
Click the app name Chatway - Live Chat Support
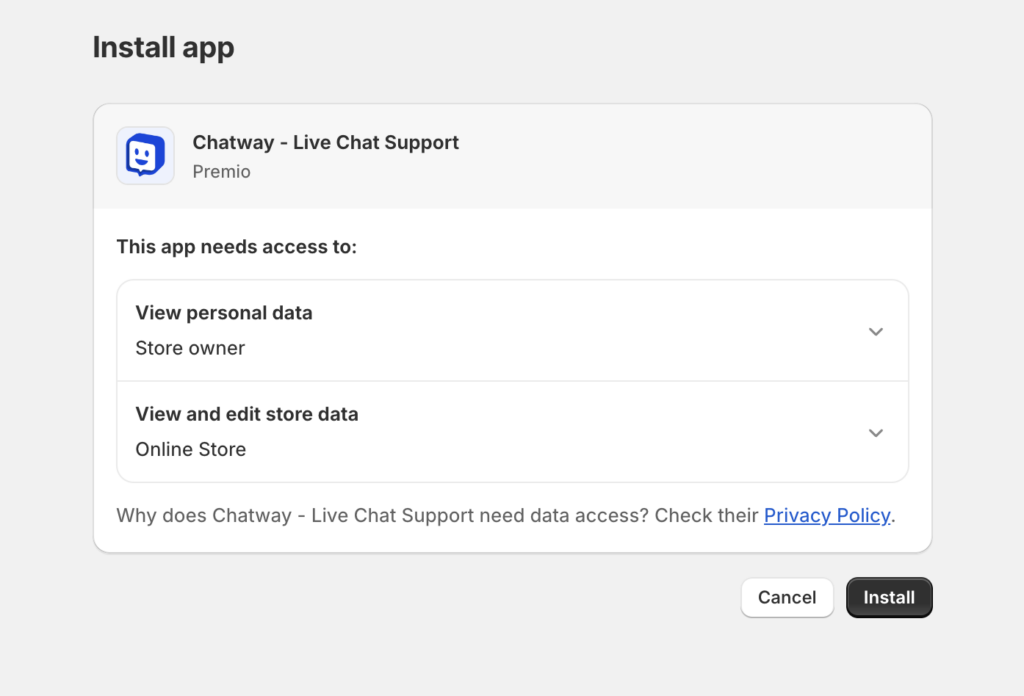tap(326, 142)
